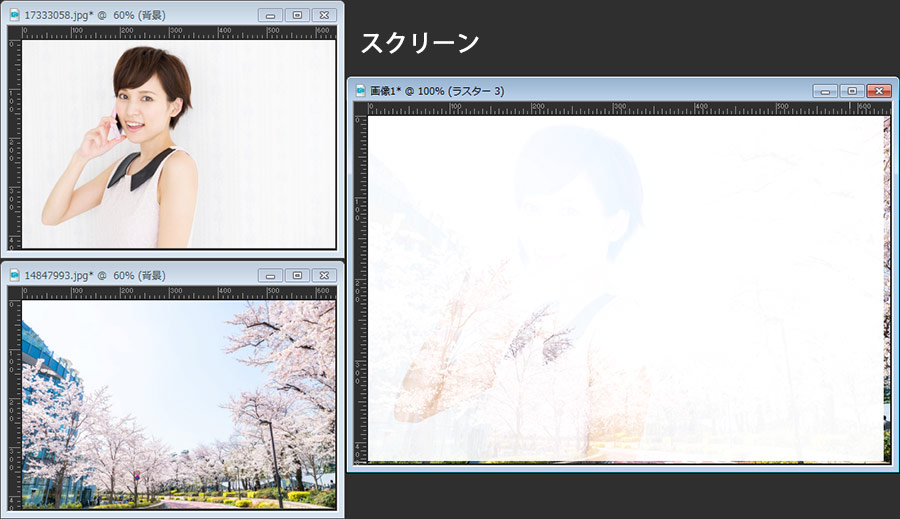
Task: Click the document icon of 17333058.jpg window
Action: (14, 15)
